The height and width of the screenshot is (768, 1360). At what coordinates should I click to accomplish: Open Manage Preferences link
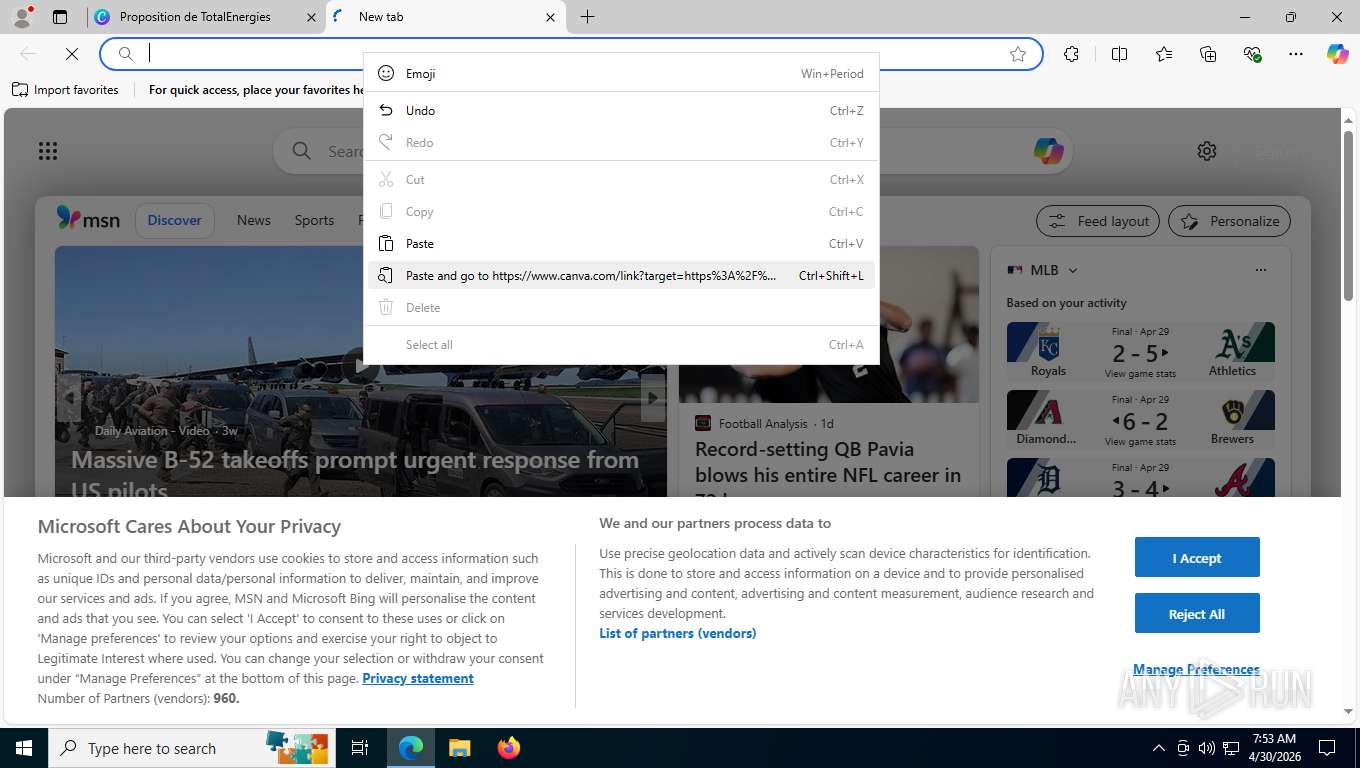point(1196,669)
